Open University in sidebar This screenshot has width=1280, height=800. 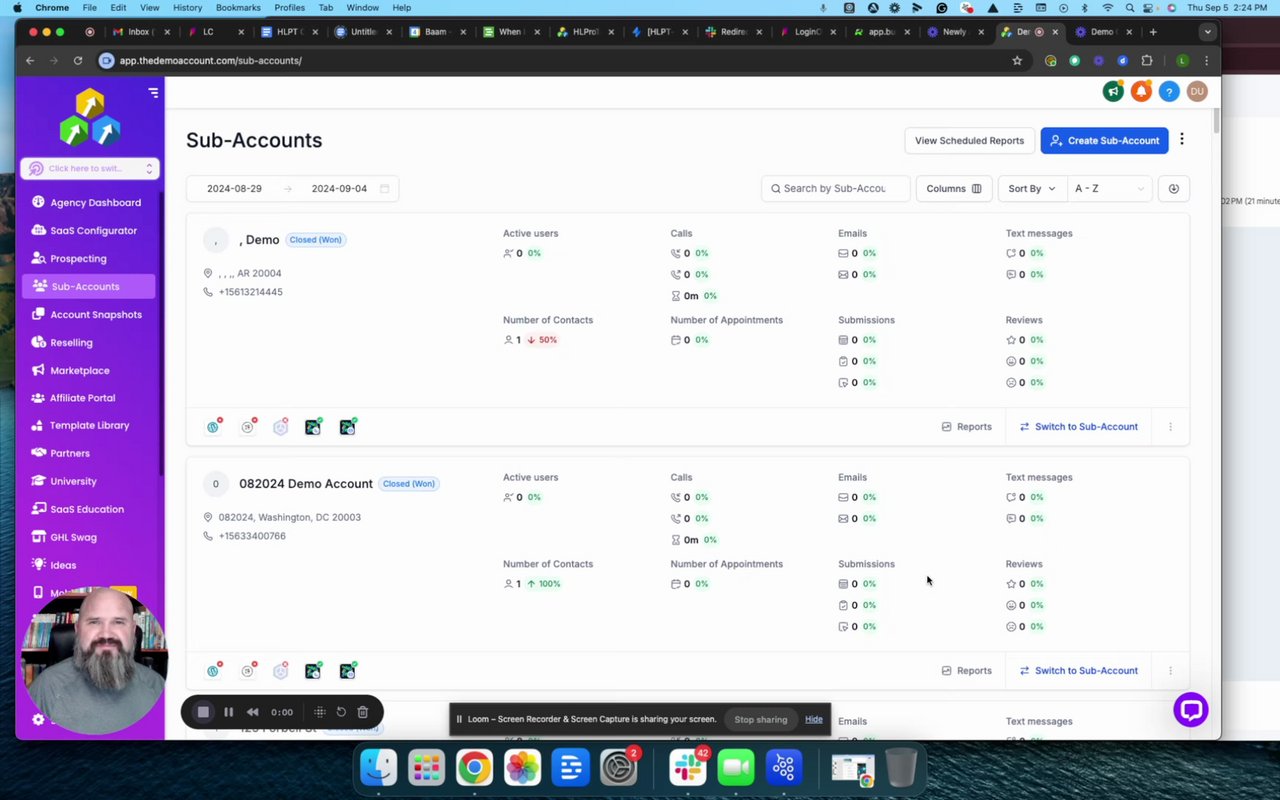coord(87,481)
